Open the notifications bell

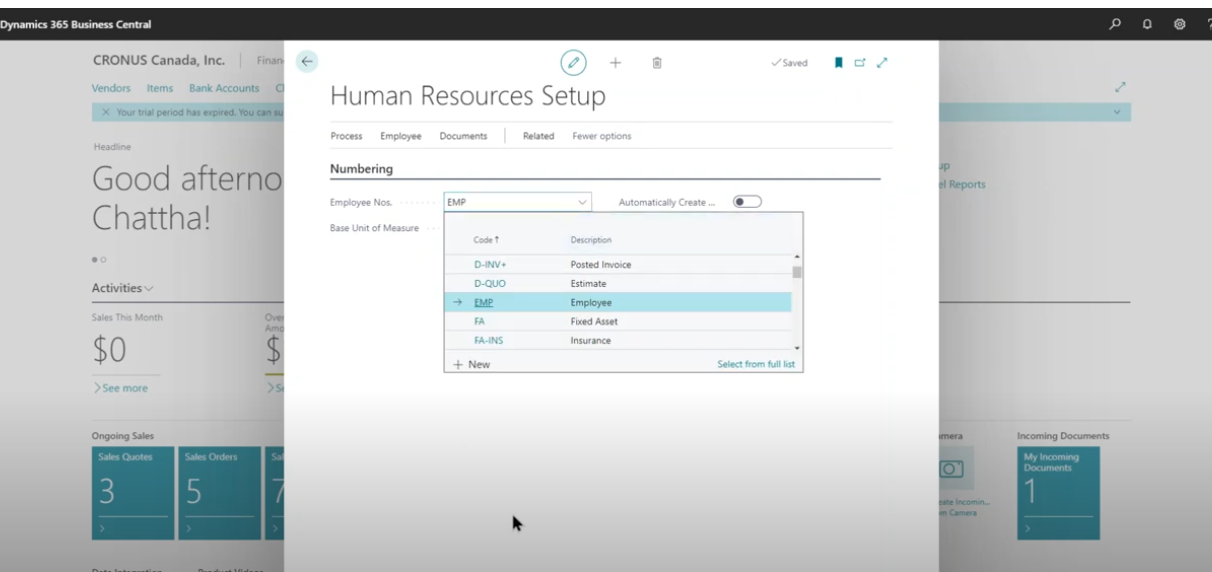point(1147,25)
